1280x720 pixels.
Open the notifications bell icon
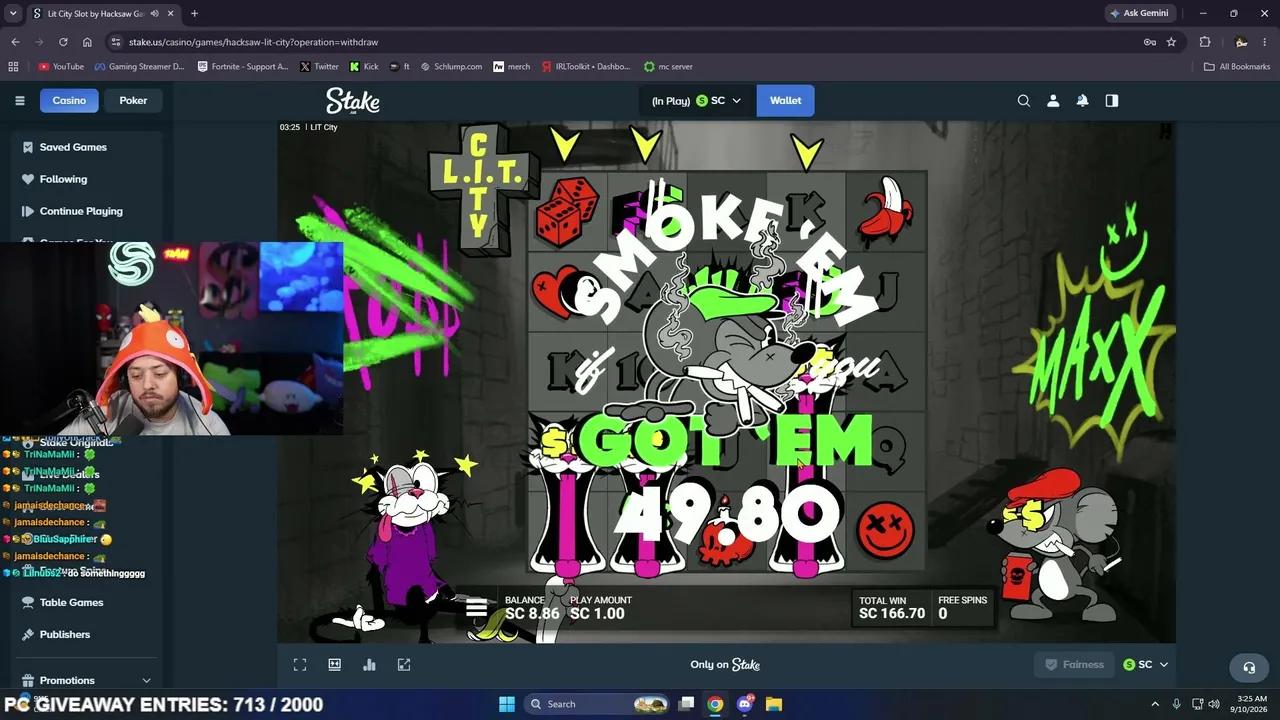(1082, 100)
